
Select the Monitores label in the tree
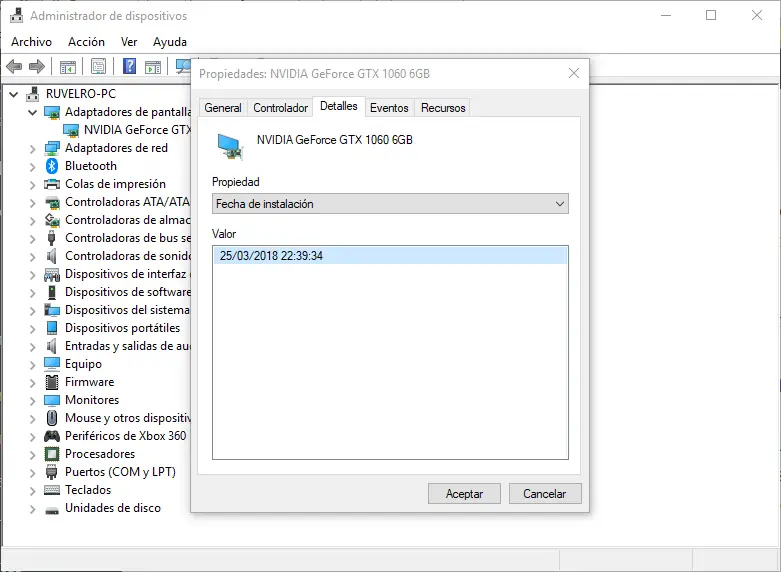92,400
